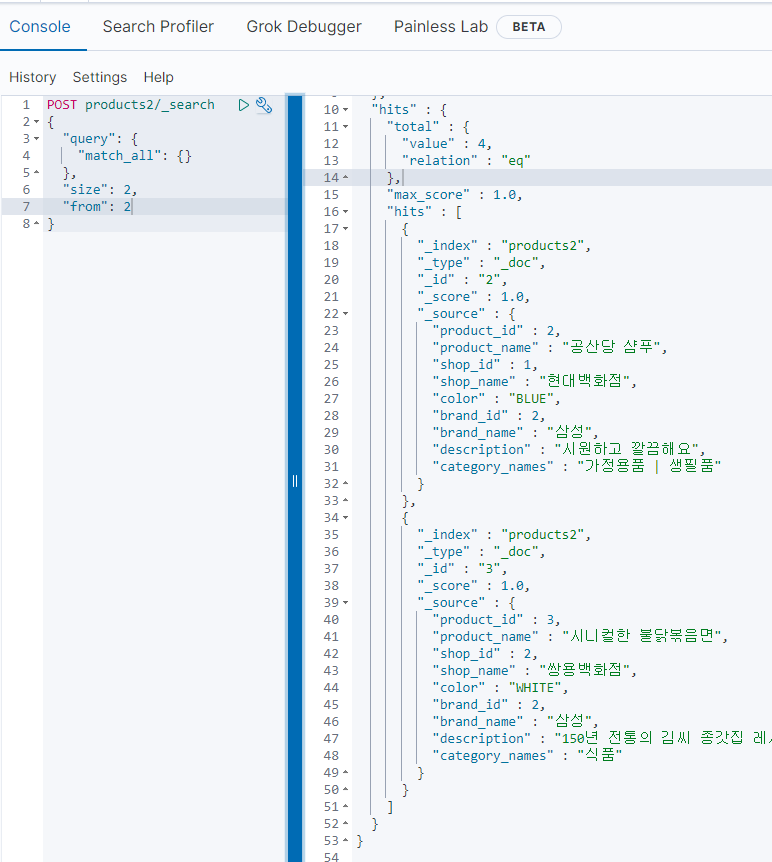Screen dimensions: 772x862
Task: Click the BETA badge beside Painless Lab
Action: coord(528,27)
